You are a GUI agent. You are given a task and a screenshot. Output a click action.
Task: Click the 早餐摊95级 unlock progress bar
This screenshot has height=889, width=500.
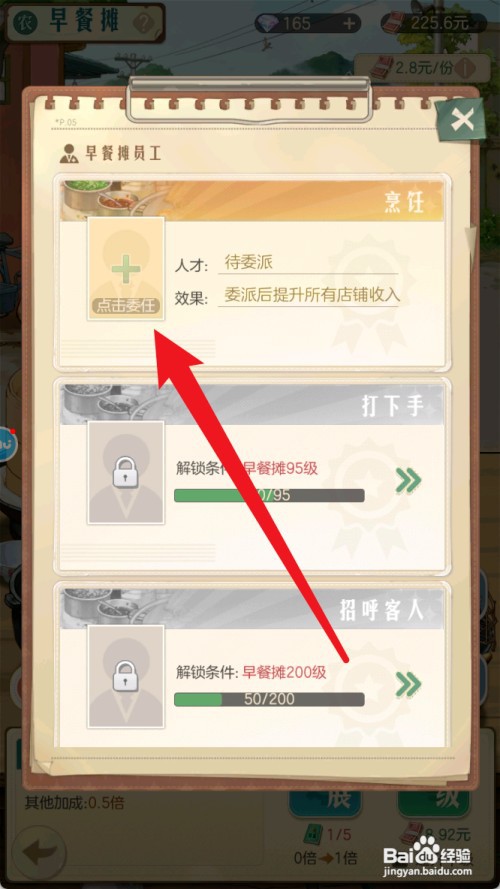[x=269, y=496]
